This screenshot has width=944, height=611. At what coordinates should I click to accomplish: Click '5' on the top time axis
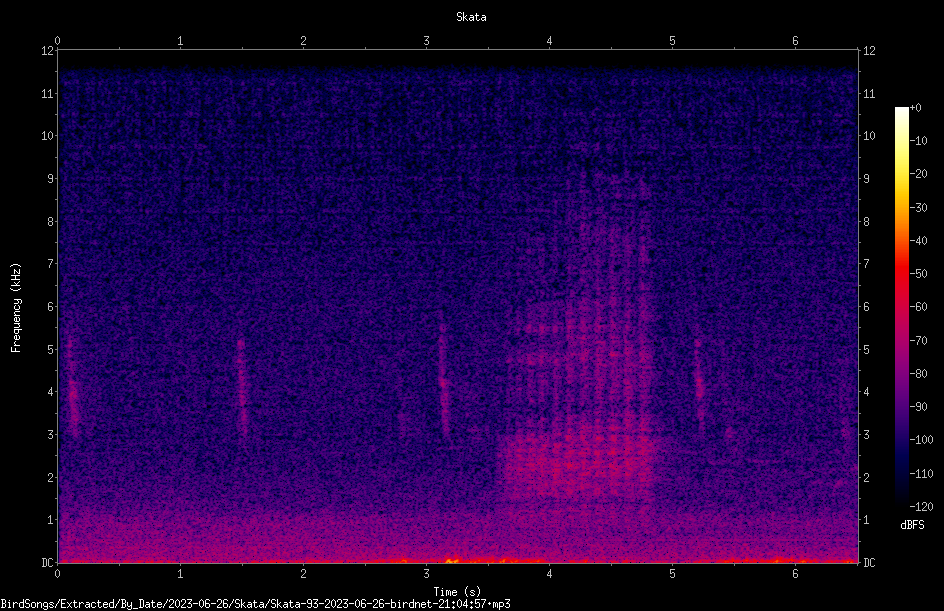672,40
